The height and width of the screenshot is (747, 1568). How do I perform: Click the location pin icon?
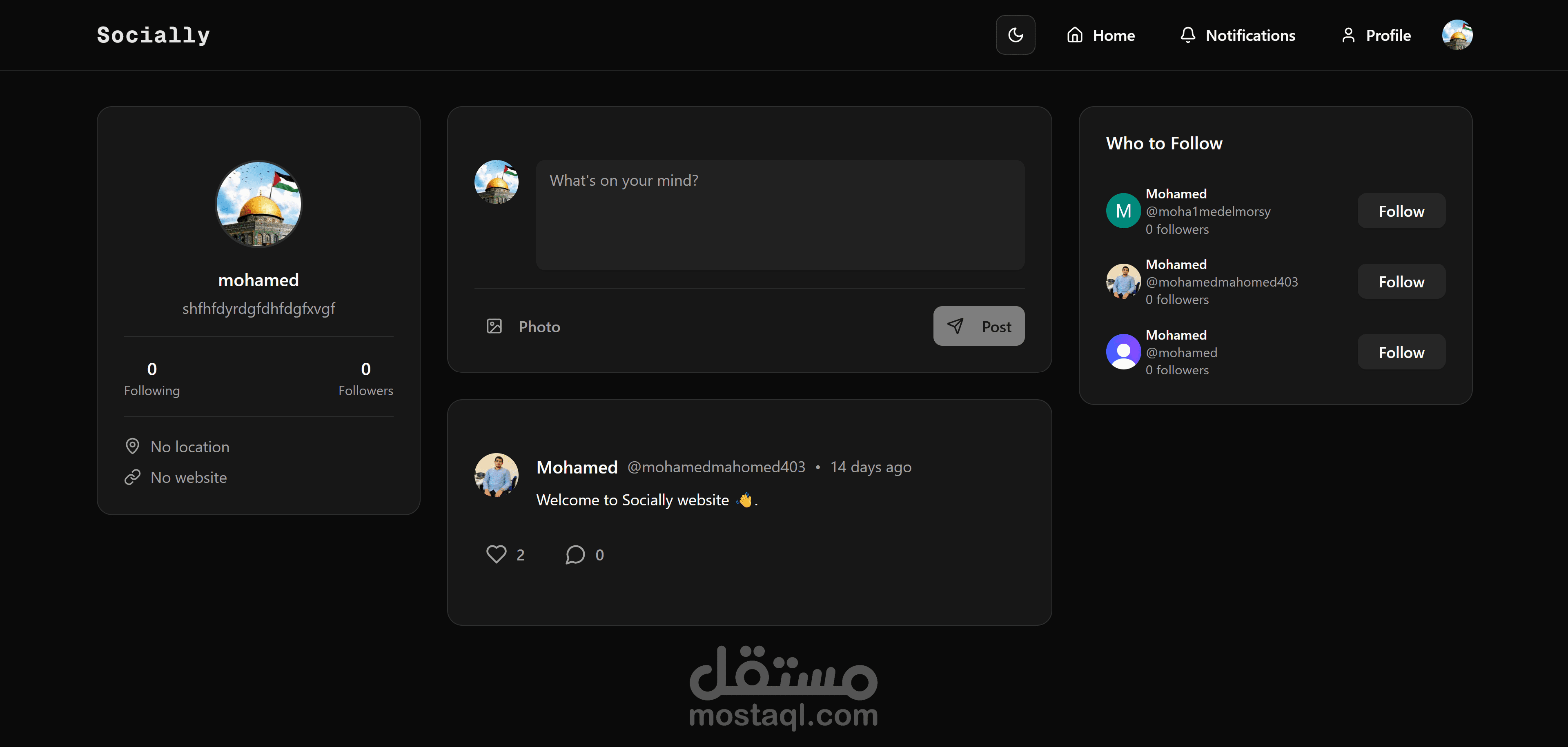coord(132,447)
